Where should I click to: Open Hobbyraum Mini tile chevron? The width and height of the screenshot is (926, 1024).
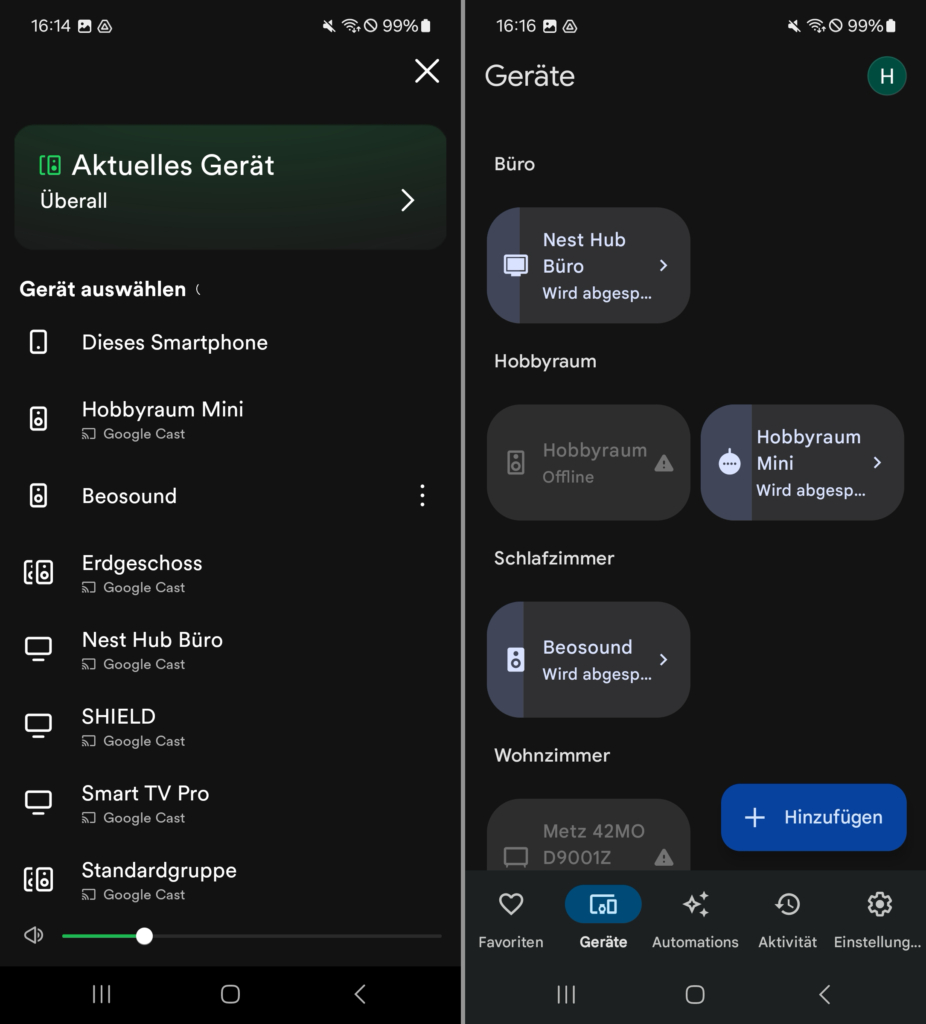pyautogui.click(x=877, y=463)
